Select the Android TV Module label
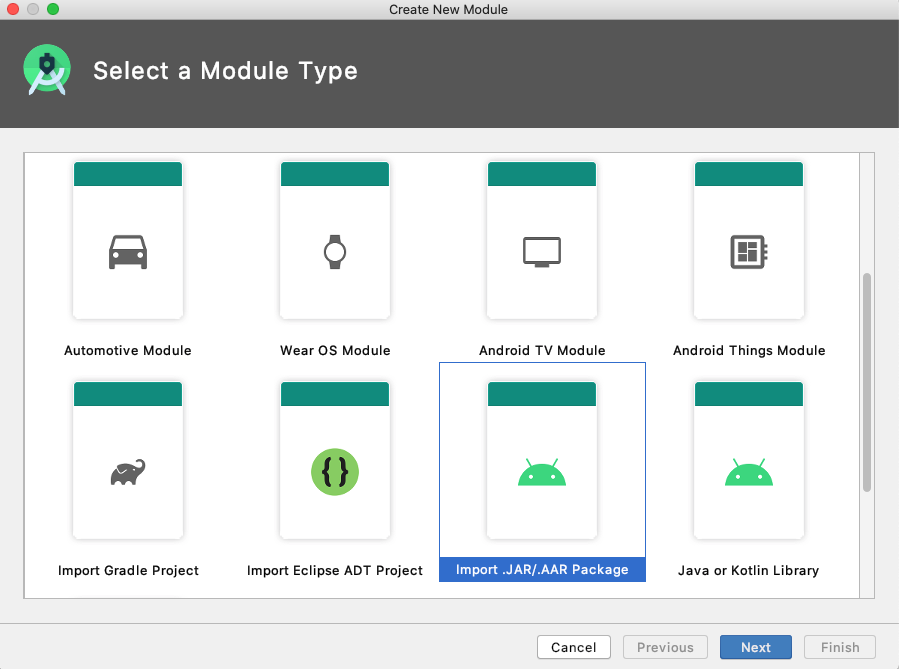This screenshot has width=899, height=669. coord(542,350)
